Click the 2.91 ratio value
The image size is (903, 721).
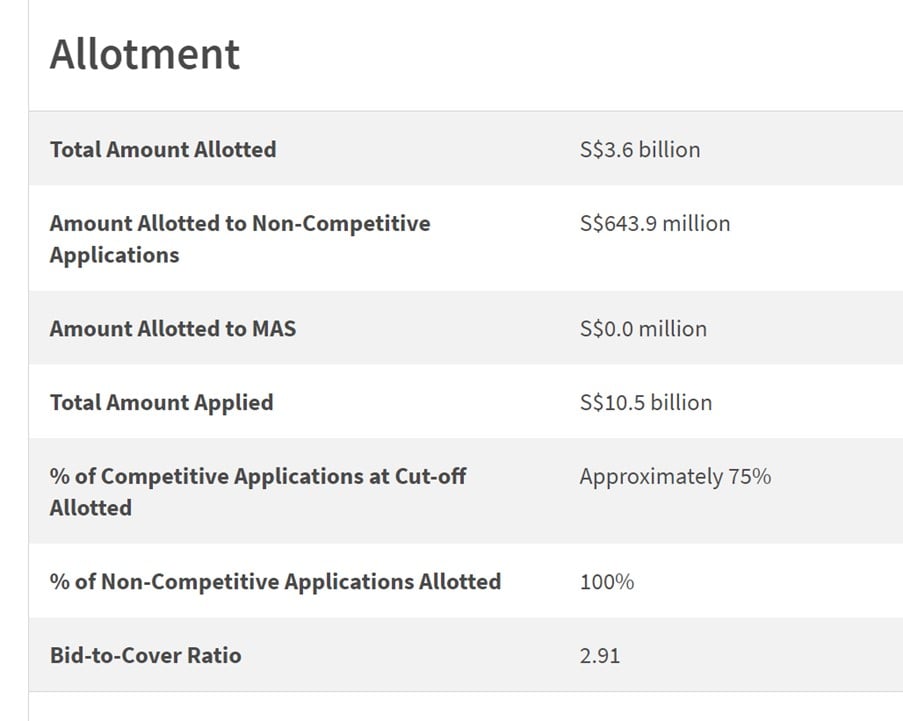(600, 655)
